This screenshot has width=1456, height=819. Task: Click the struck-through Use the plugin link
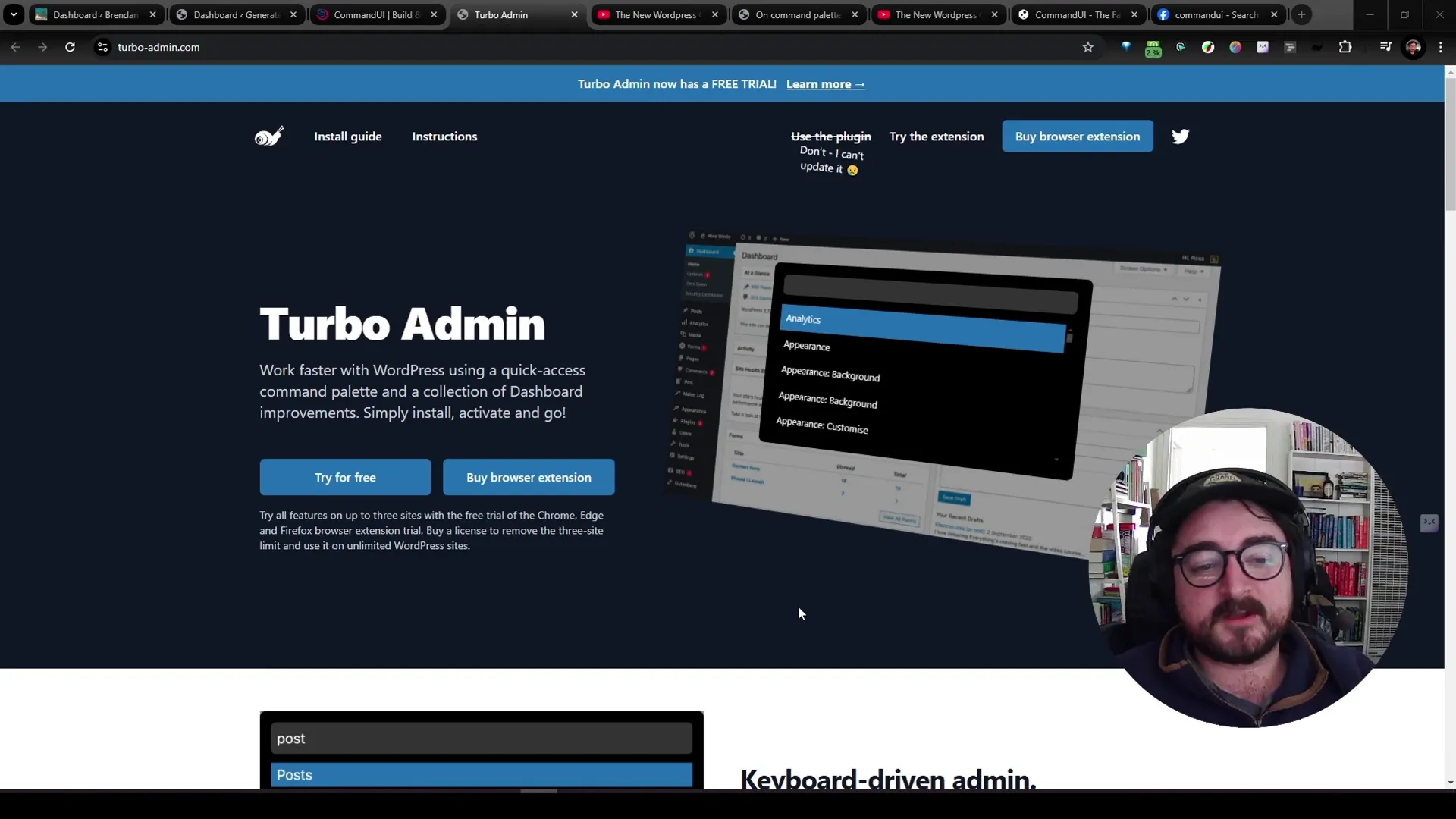pyautogui.click(x=831, y=136)
